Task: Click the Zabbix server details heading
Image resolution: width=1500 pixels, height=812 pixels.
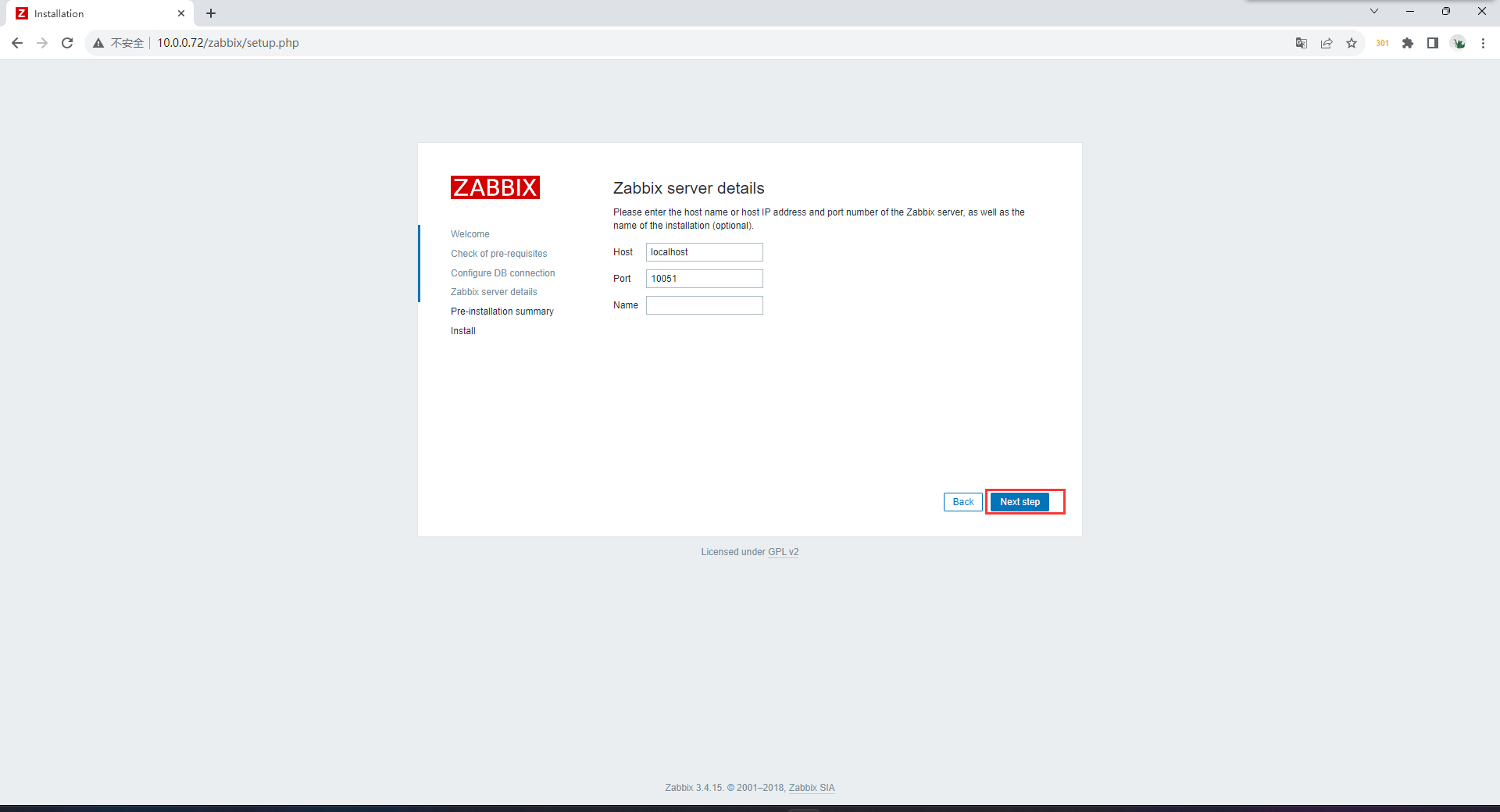Action: pyautogui.click(x=689, y=188)
